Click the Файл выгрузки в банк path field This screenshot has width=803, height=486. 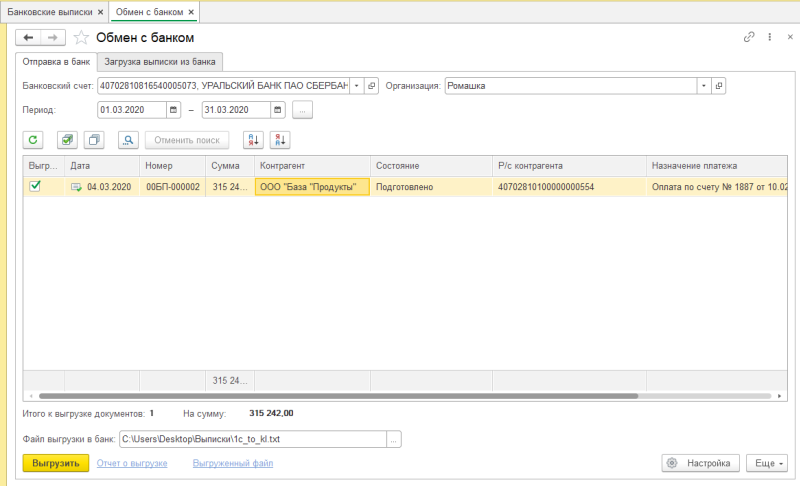(253, 439)
